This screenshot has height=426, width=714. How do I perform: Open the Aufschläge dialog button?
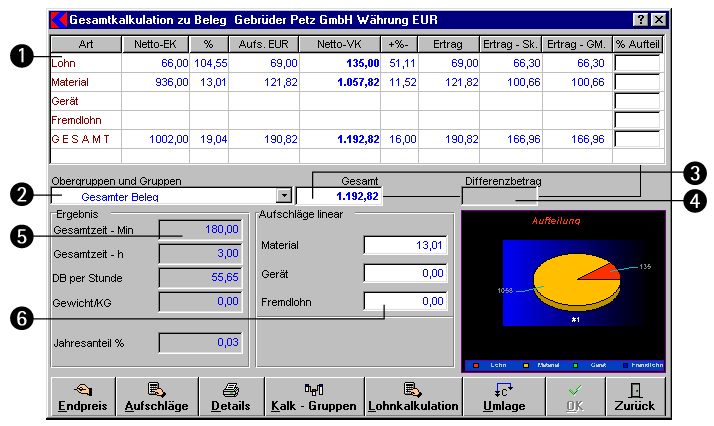[x=157, y=396]
